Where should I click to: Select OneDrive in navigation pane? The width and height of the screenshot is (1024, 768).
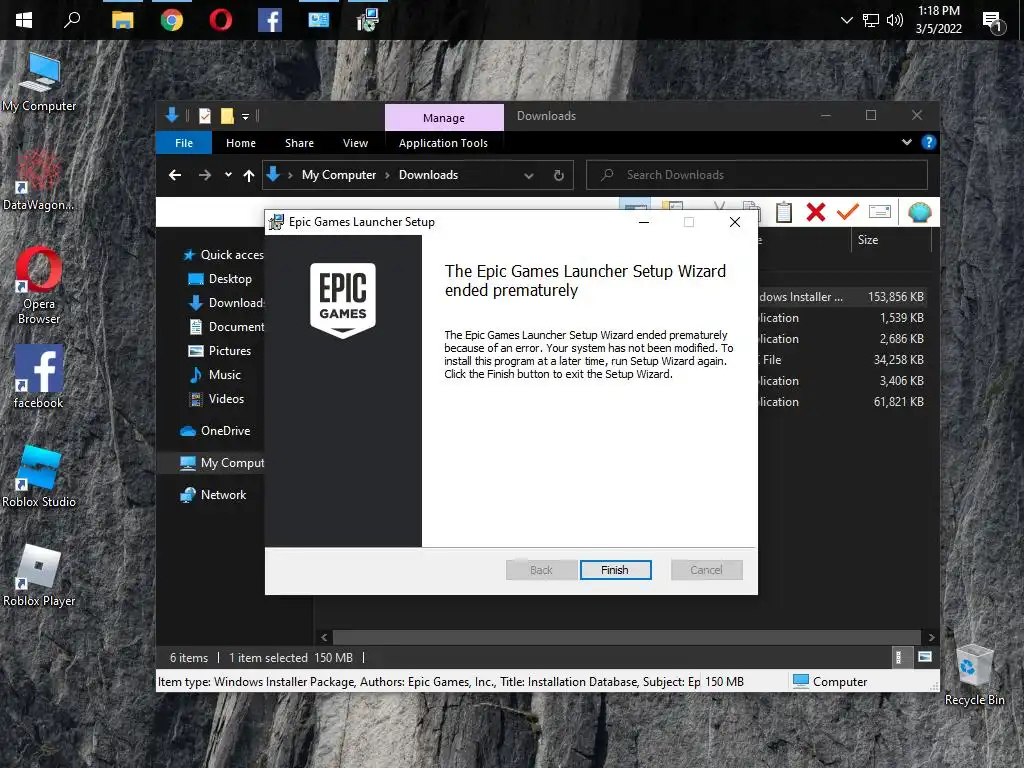point(215,431)
